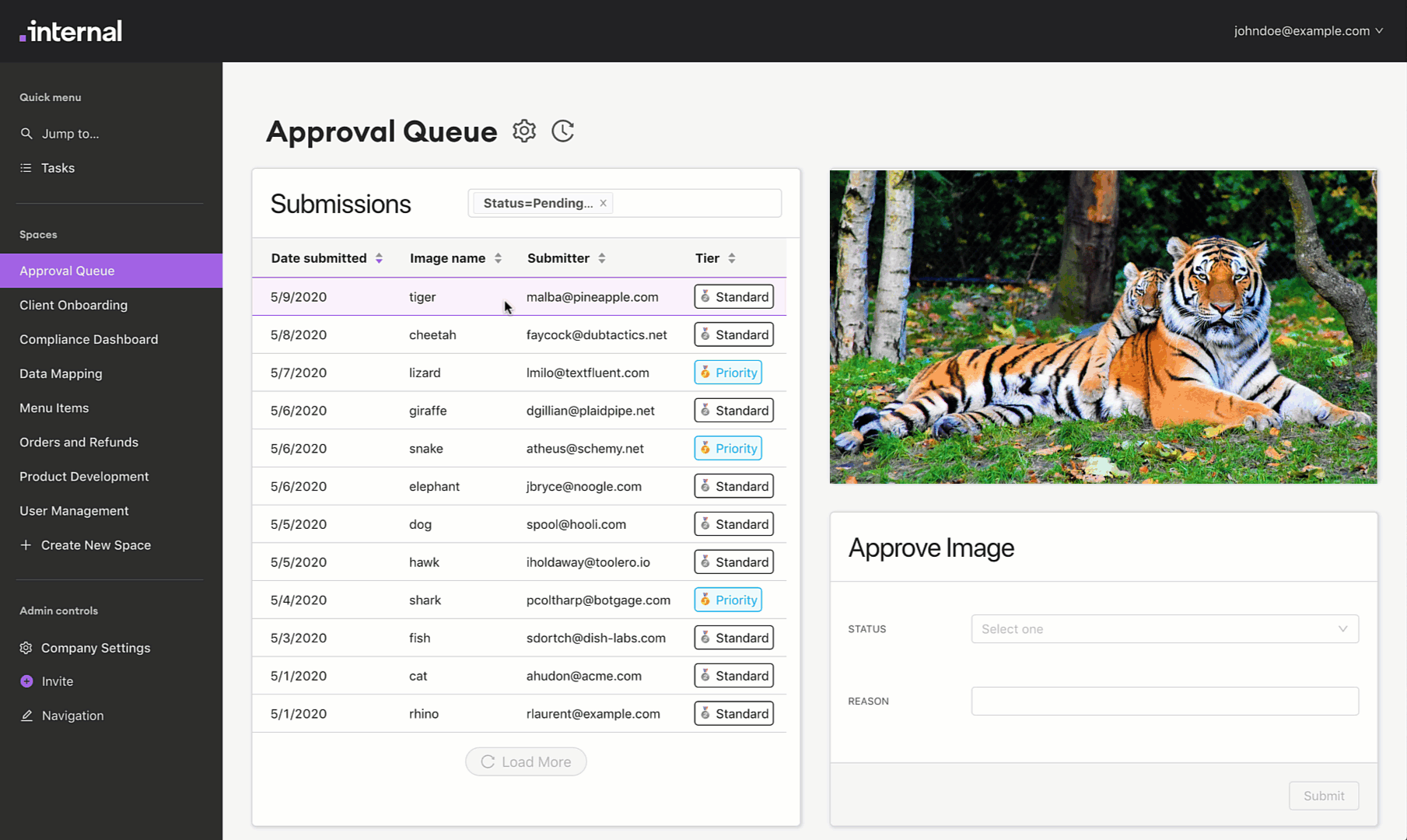Screen dimensions: 1407x840
Task: Expand the Status Select one dropdown
Action: [1164, 629]
